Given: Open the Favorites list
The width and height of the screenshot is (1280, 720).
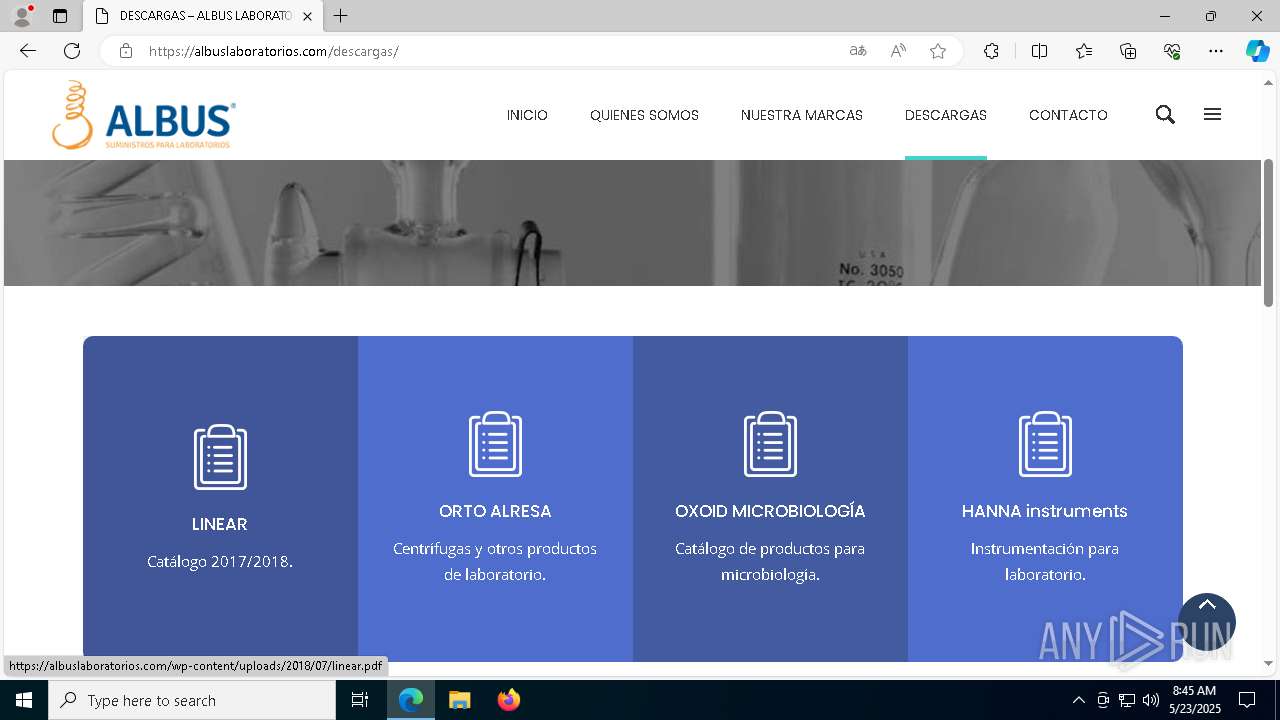Looking at the screenshot, I should [x=1084, y=51].
